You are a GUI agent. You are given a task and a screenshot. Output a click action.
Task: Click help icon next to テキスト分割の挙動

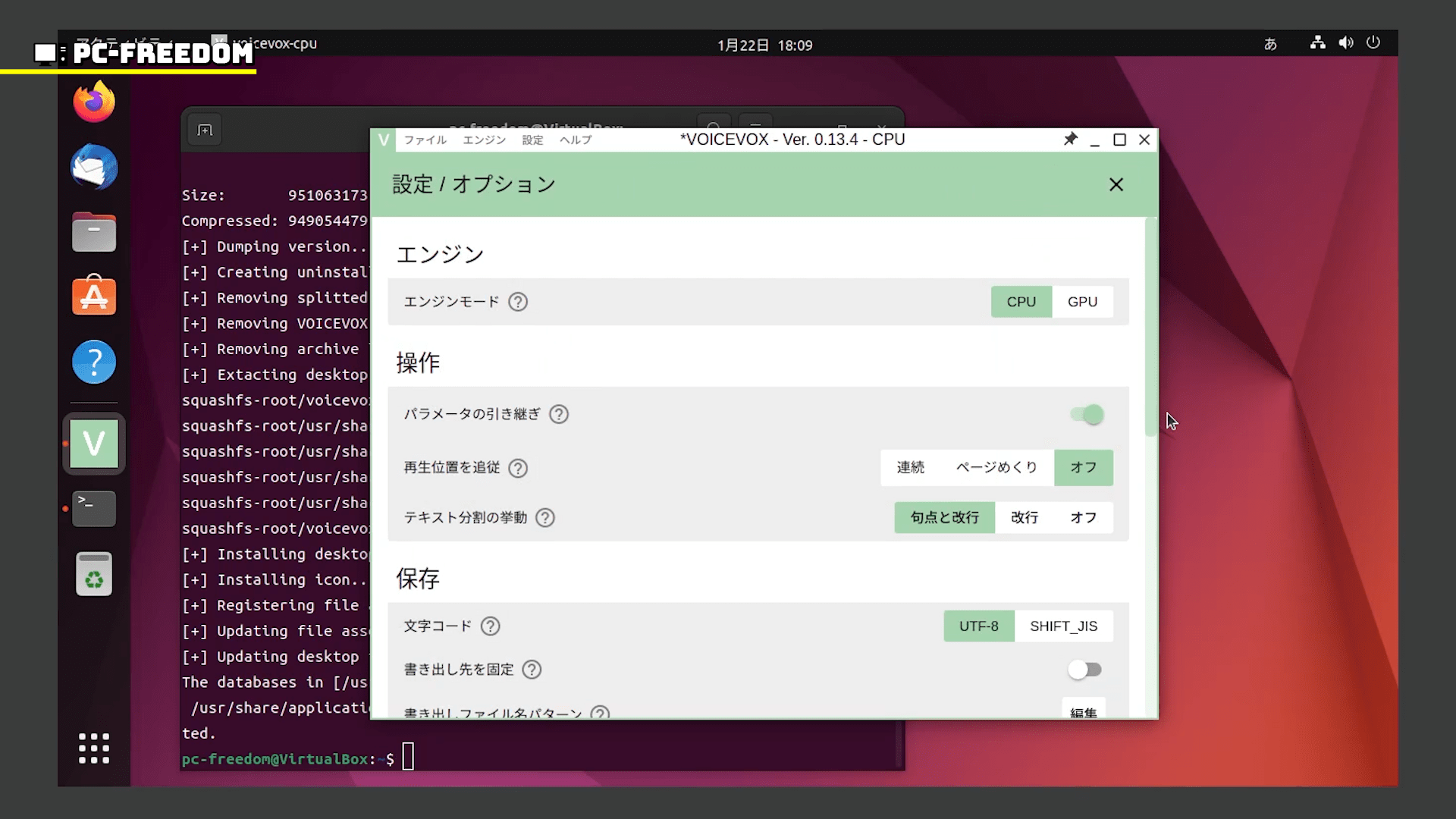click(x=545, y=518)
